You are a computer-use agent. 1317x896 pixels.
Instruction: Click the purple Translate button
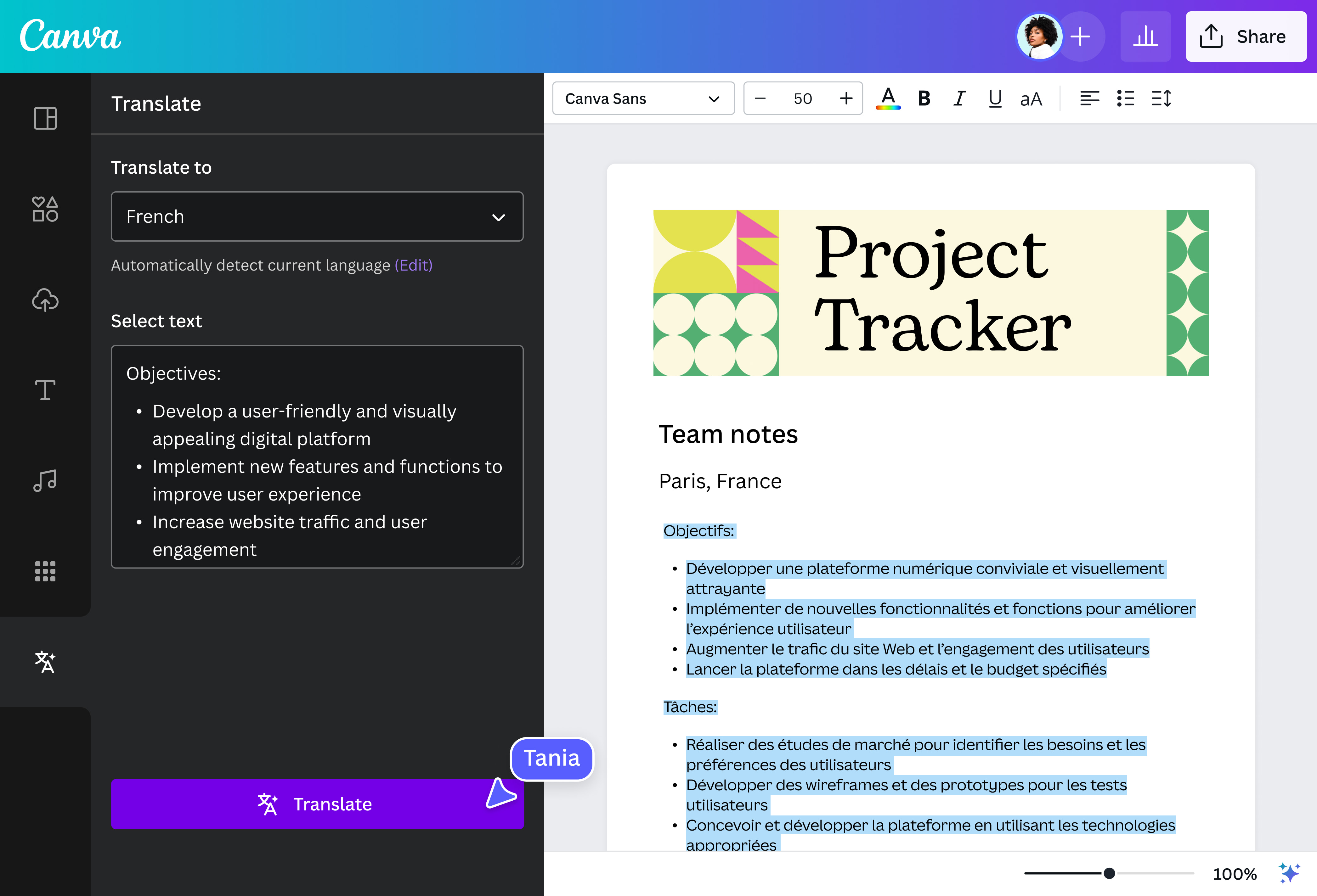[317, 804]
